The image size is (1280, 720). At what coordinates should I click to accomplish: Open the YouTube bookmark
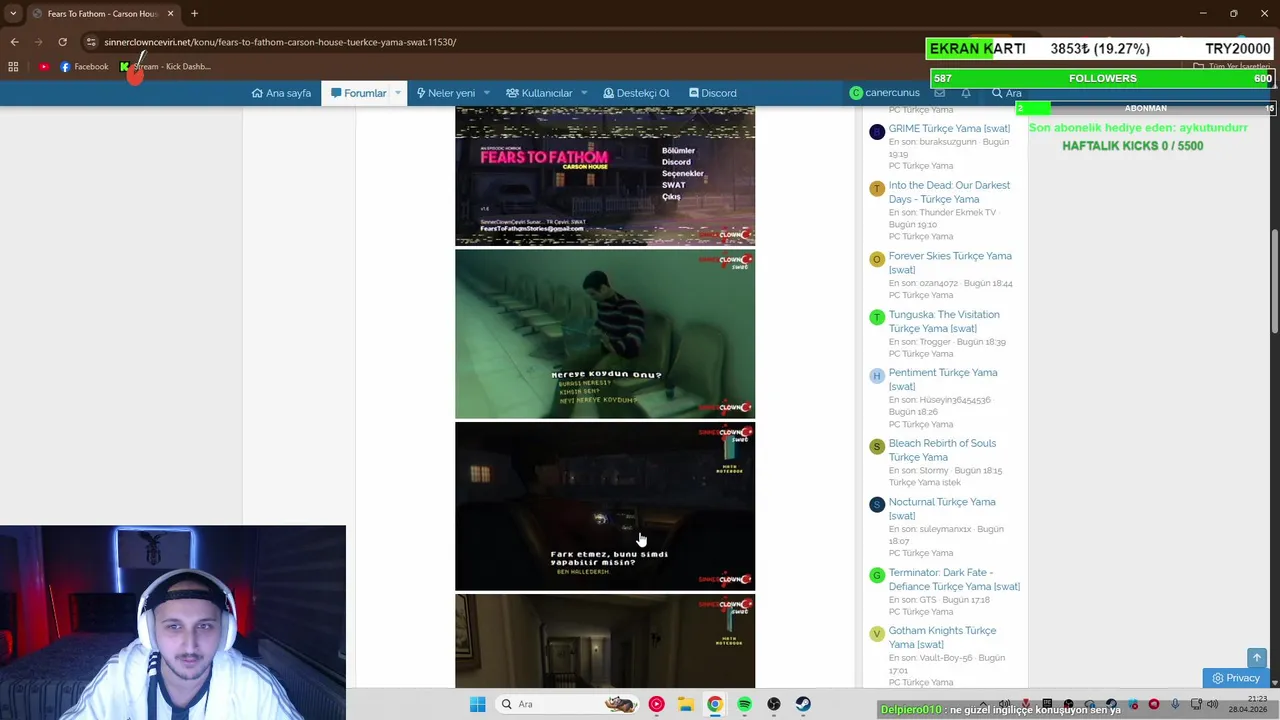[x=44, y=67]
